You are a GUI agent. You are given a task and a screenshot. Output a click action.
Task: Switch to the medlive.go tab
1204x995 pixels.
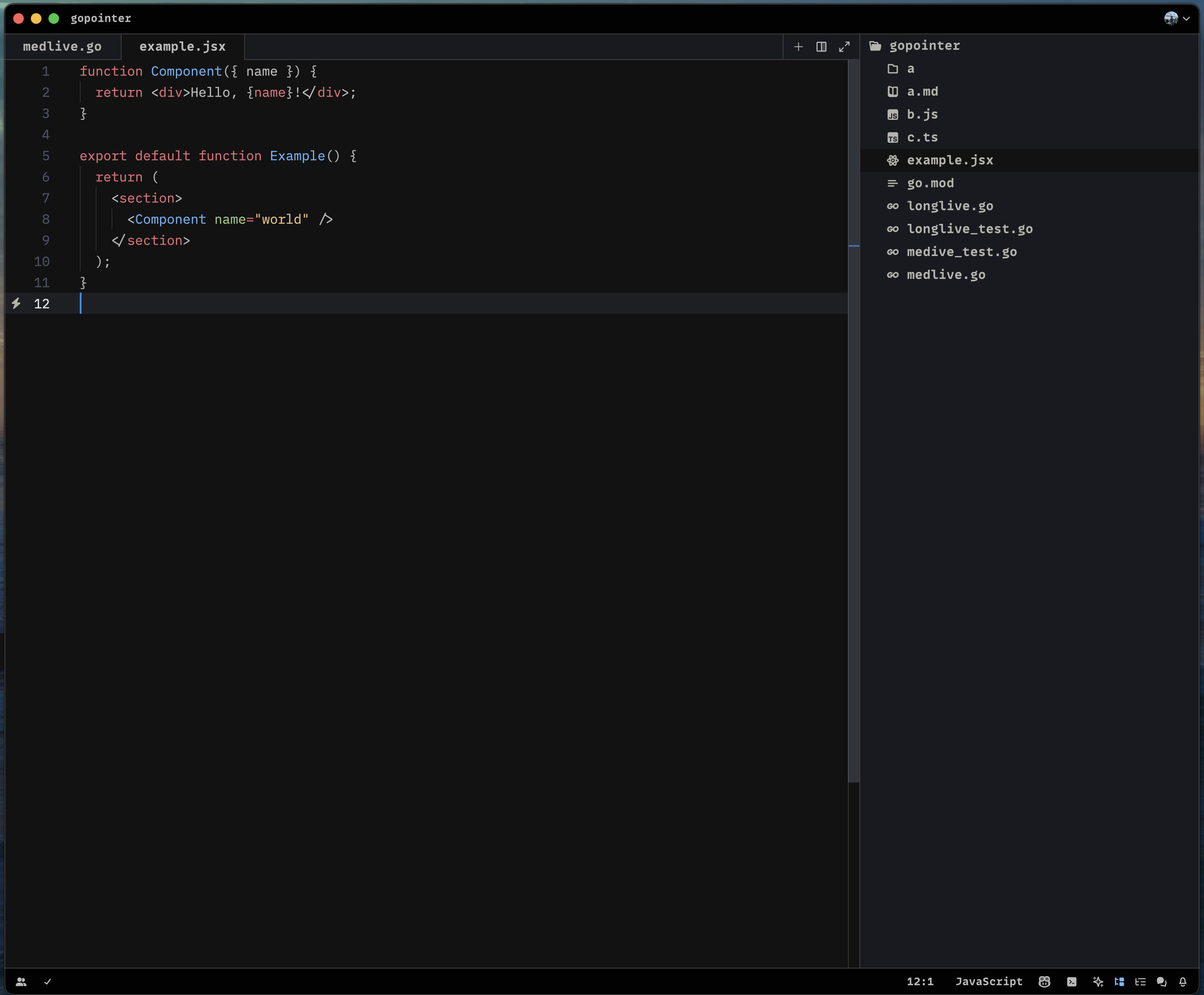(x=63, y=46)
